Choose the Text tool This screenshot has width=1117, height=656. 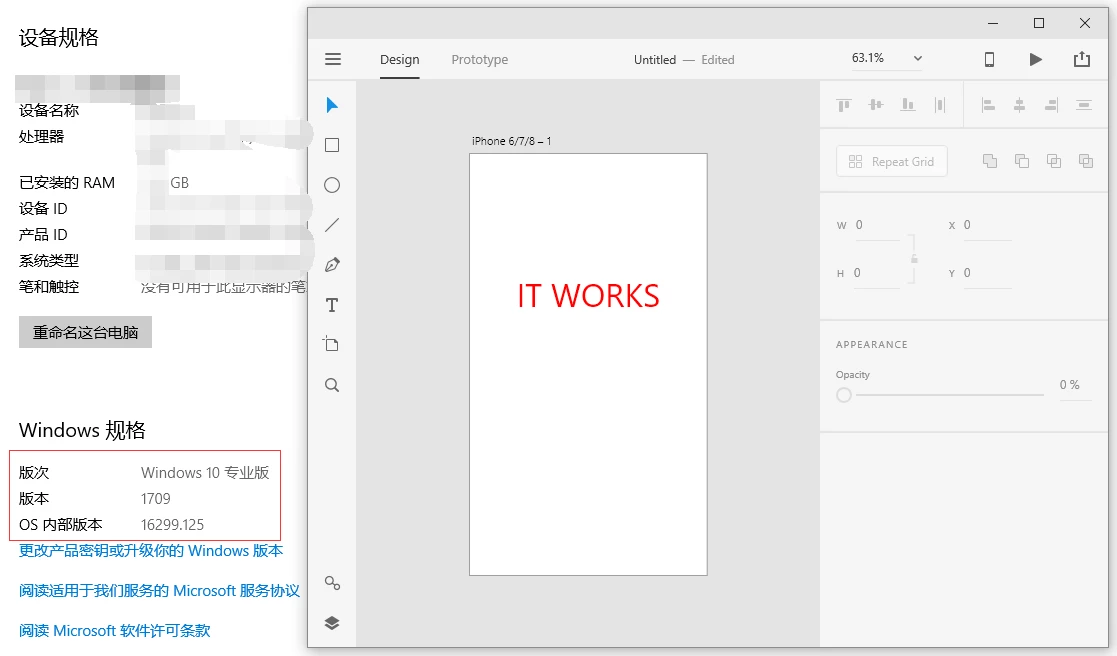coord(332,305)
